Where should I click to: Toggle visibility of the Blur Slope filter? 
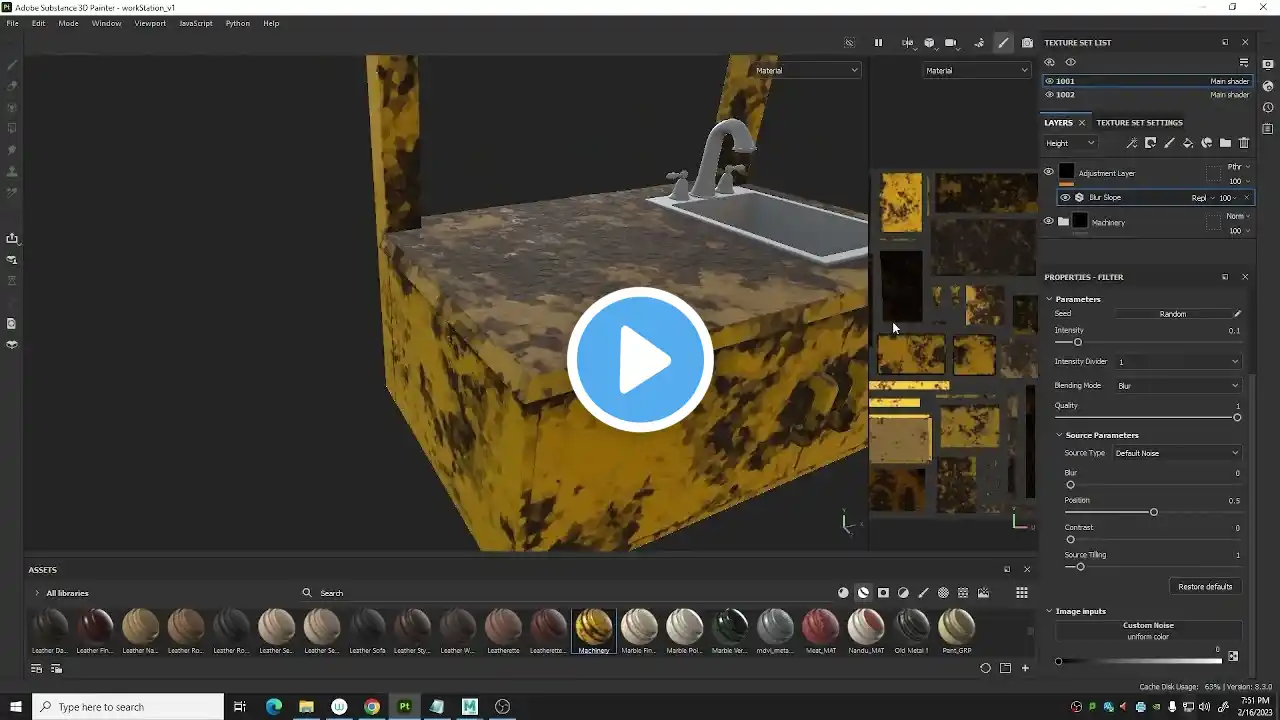click(x=1065, y=198)
